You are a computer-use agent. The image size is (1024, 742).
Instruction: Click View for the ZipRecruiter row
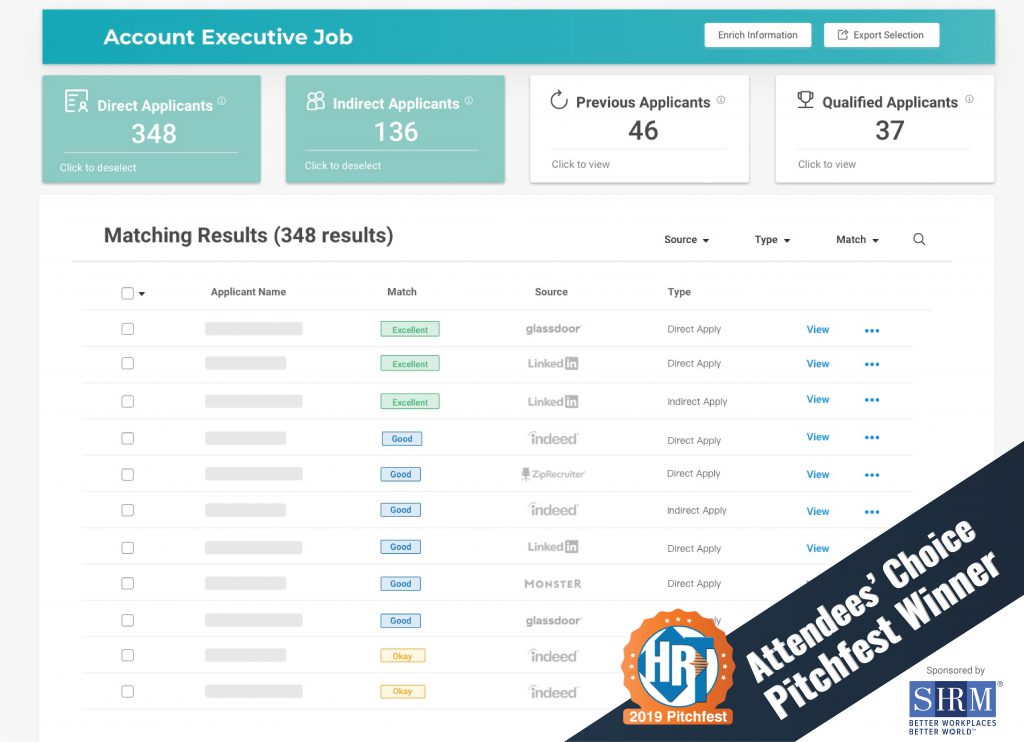[x=818, y=475]
